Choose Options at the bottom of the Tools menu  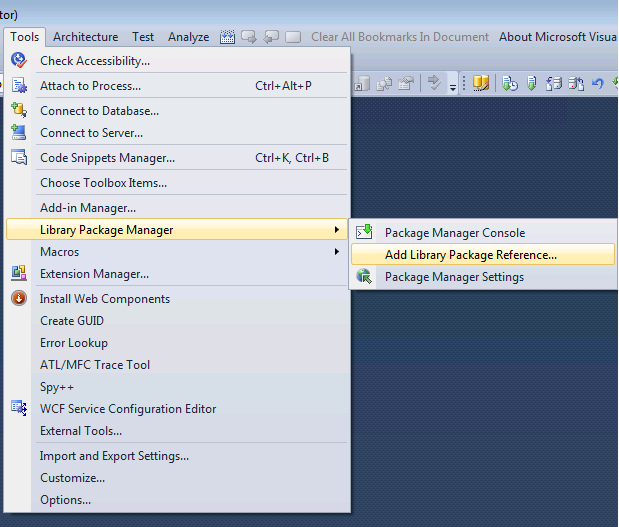point(65,500)
